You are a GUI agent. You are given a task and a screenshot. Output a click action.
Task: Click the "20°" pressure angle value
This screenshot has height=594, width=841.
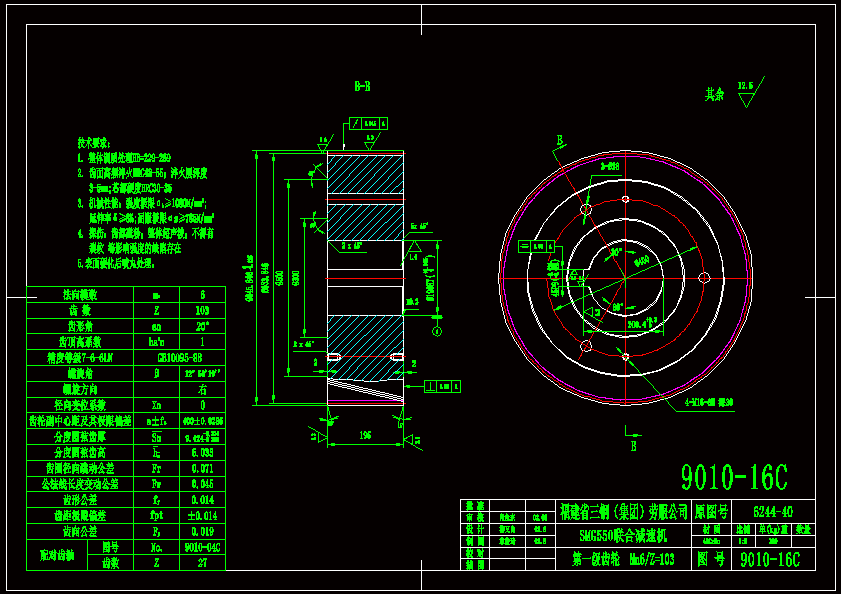coord(202,326)
